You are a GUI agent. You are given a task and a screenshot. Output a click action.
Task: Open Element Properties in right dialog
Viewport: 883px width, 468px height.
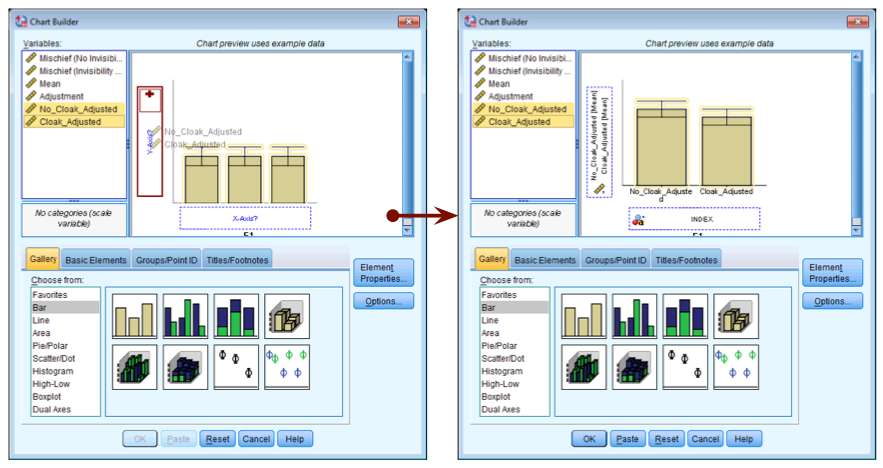832,273
